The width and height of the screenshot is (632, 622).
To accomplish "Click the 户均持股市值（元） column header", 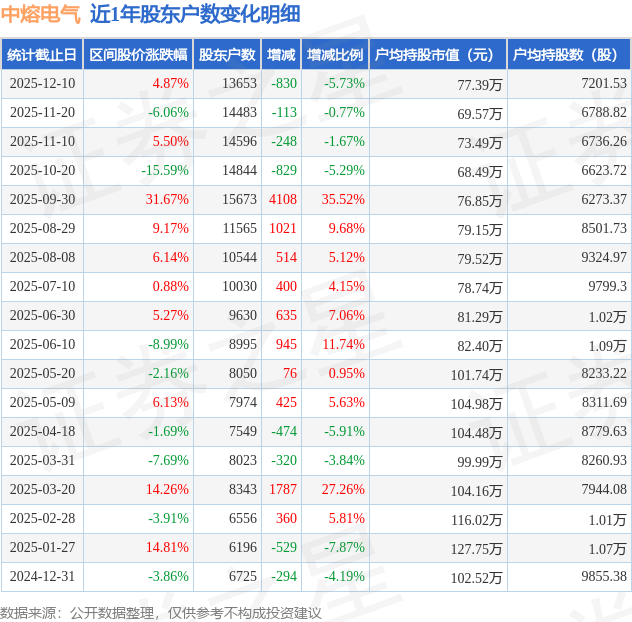I will coord(438,54).
